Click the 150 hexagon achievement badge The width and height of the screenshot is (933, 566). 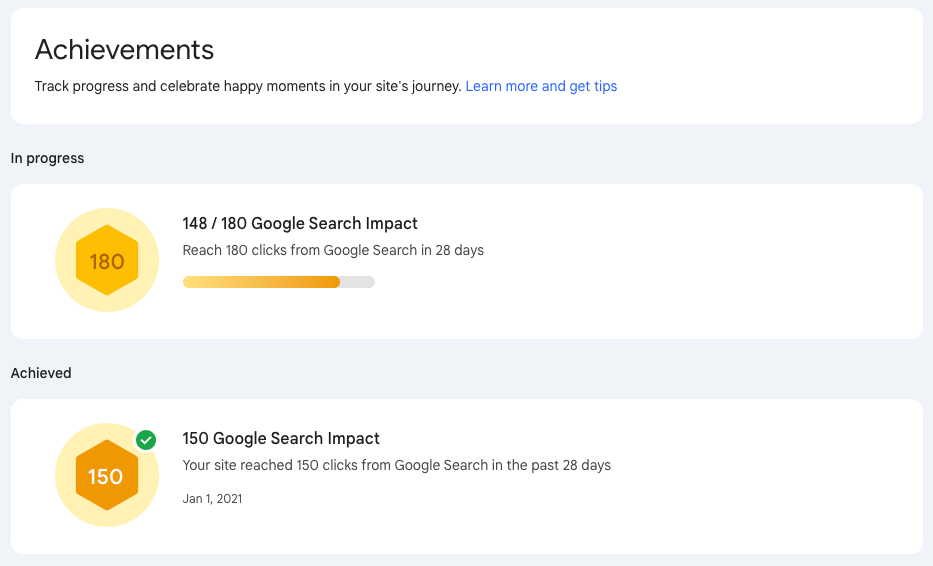click(106, 477)
